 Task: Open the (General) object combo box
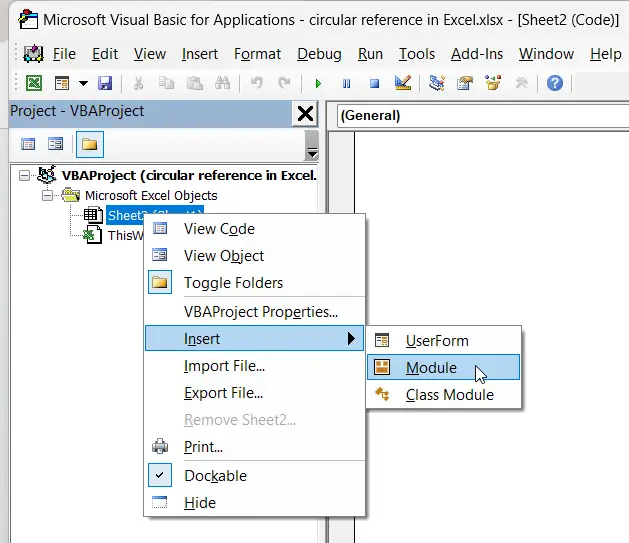(483, 115)
